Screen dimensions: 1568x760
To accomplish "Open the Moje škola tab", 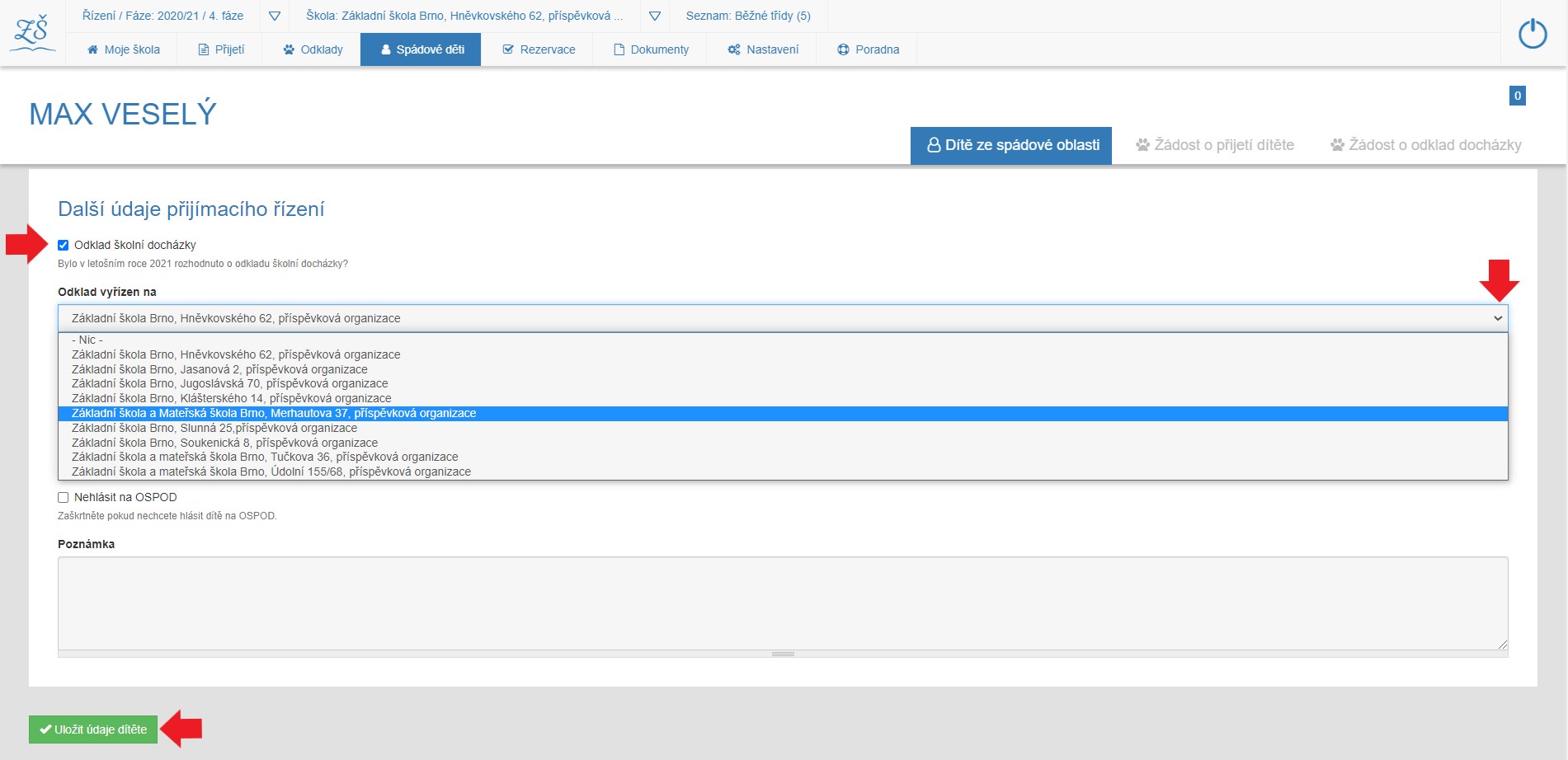I will tap(124, 49).
